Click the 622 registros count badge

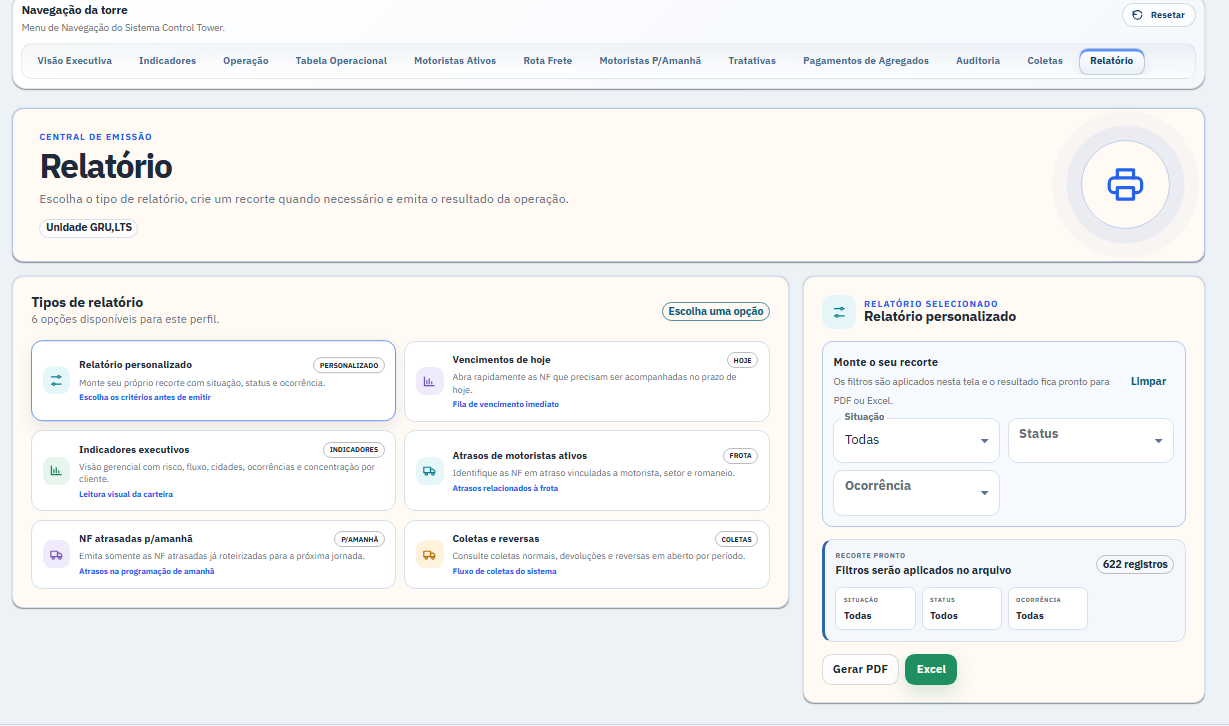click(x=1135, y=564)
